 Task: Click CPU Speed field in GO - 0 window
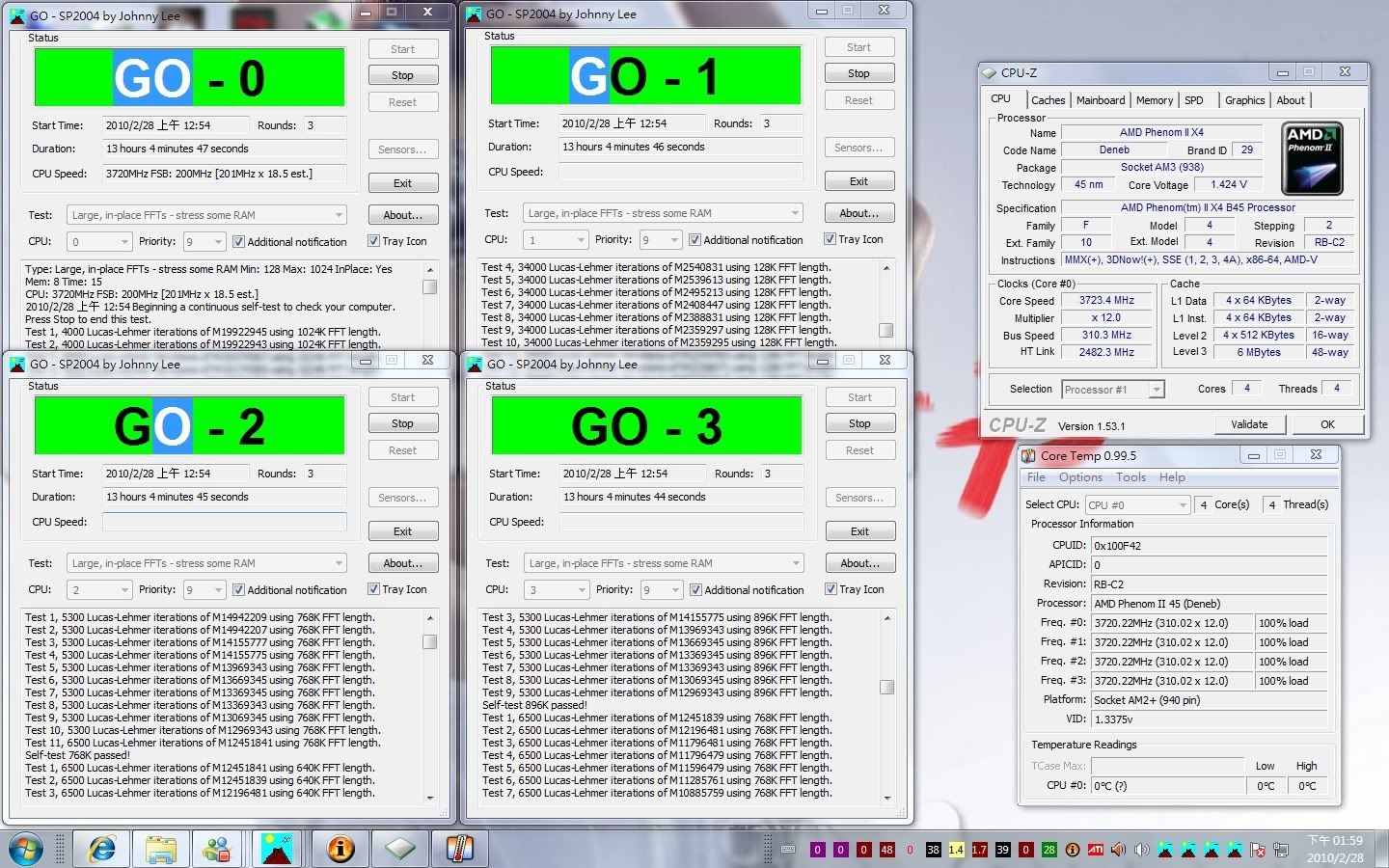click(x=224, y=174)
